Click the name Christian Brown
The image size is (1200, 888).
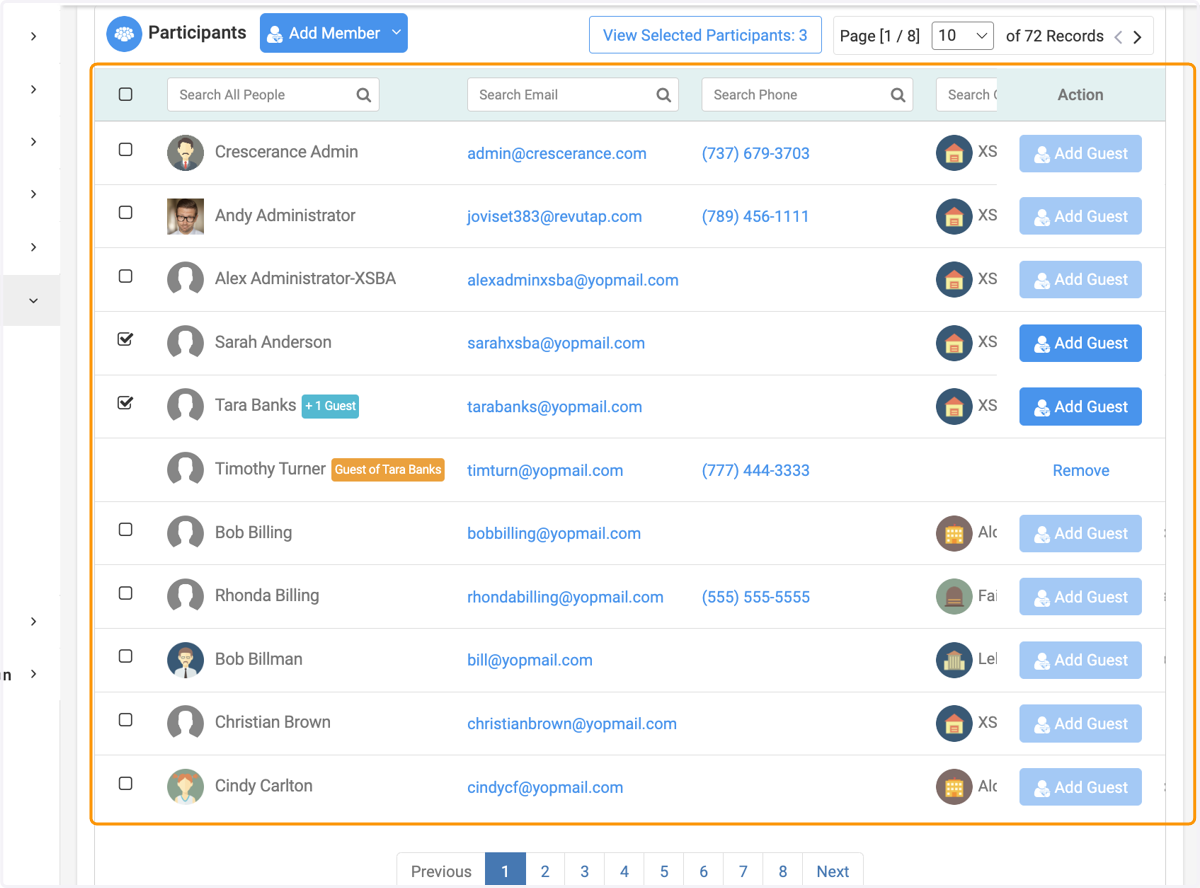pos(273,722)
